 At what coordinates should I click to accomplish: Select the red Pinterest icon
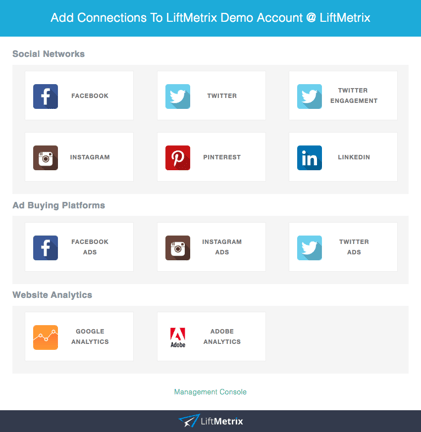(x=178, y=158)
